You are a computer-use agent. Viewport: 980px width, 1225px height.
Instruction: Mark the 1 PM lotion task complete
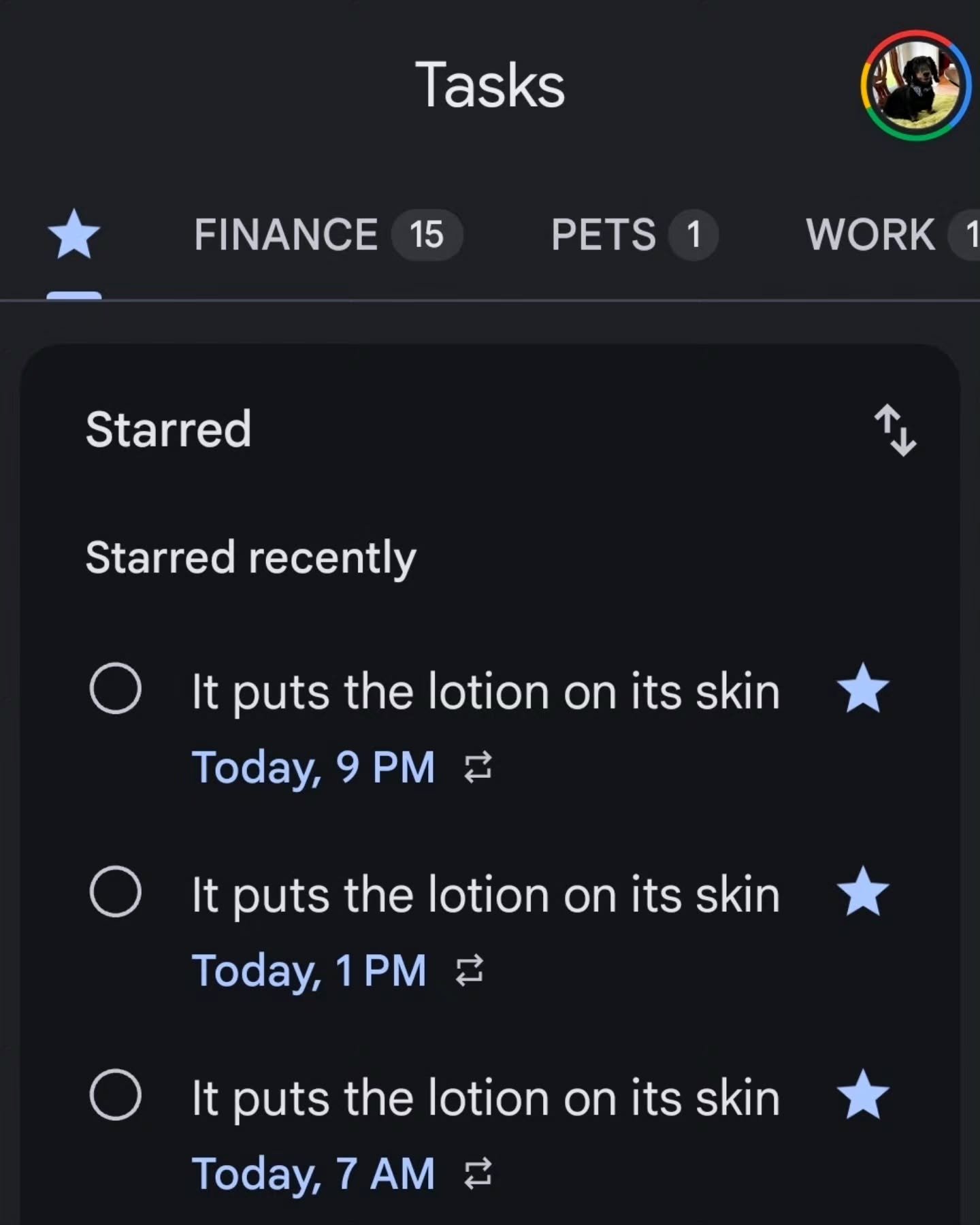(116, 892)
